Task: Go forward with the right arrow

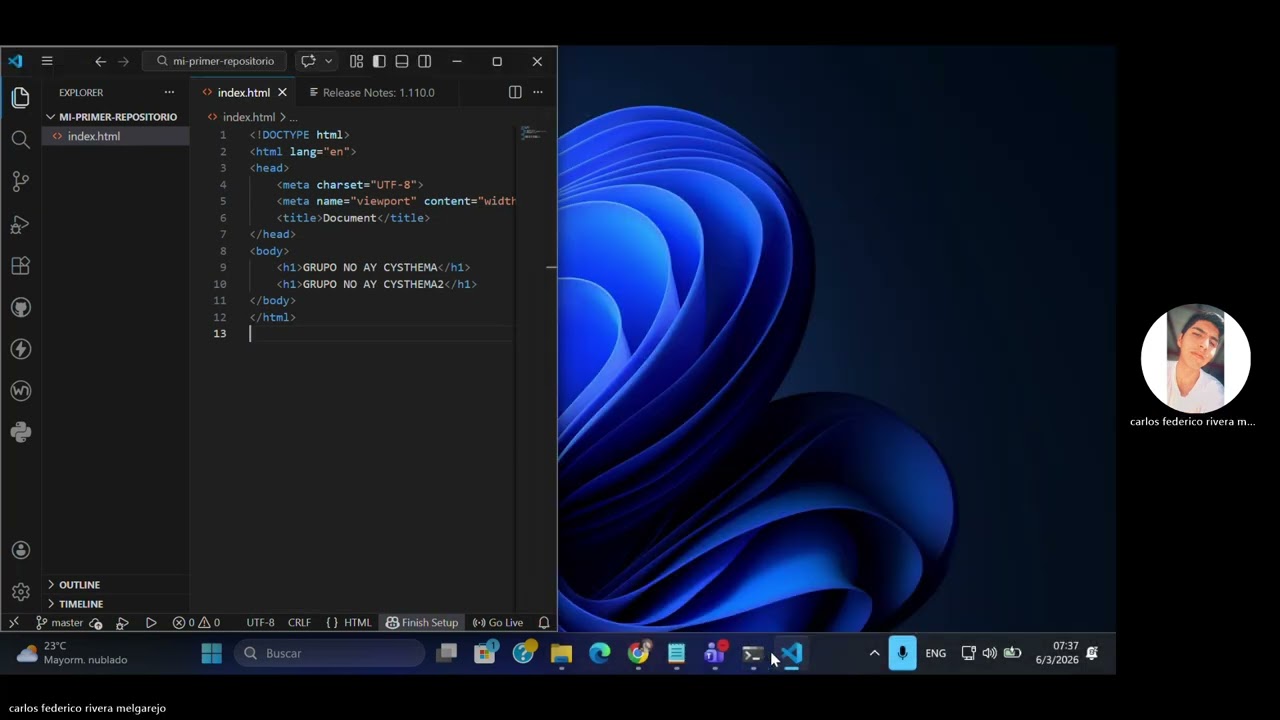Action: click(x=123, y=61)
